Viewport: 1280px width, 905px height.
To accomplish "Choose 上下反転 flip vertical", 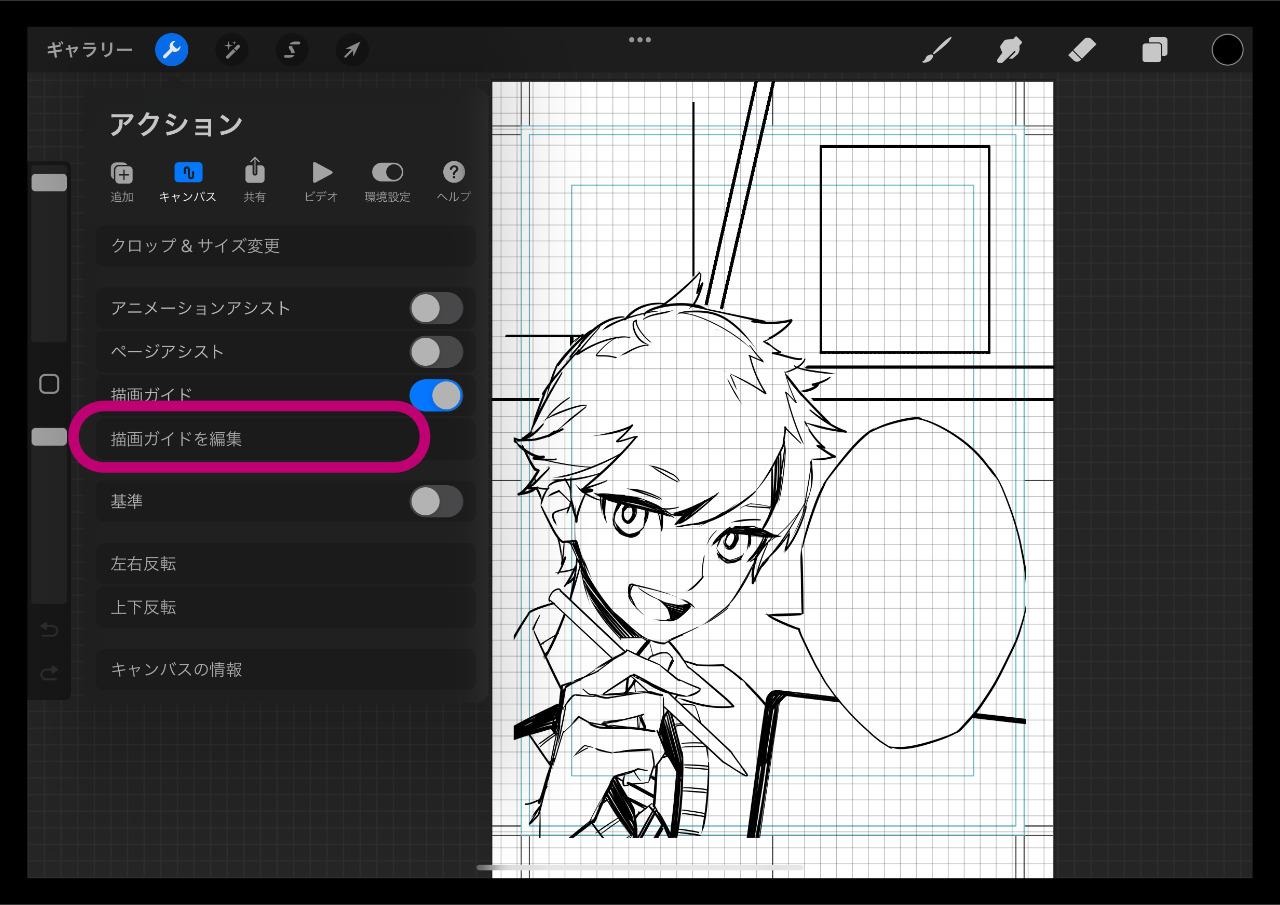I will point(286,607).
